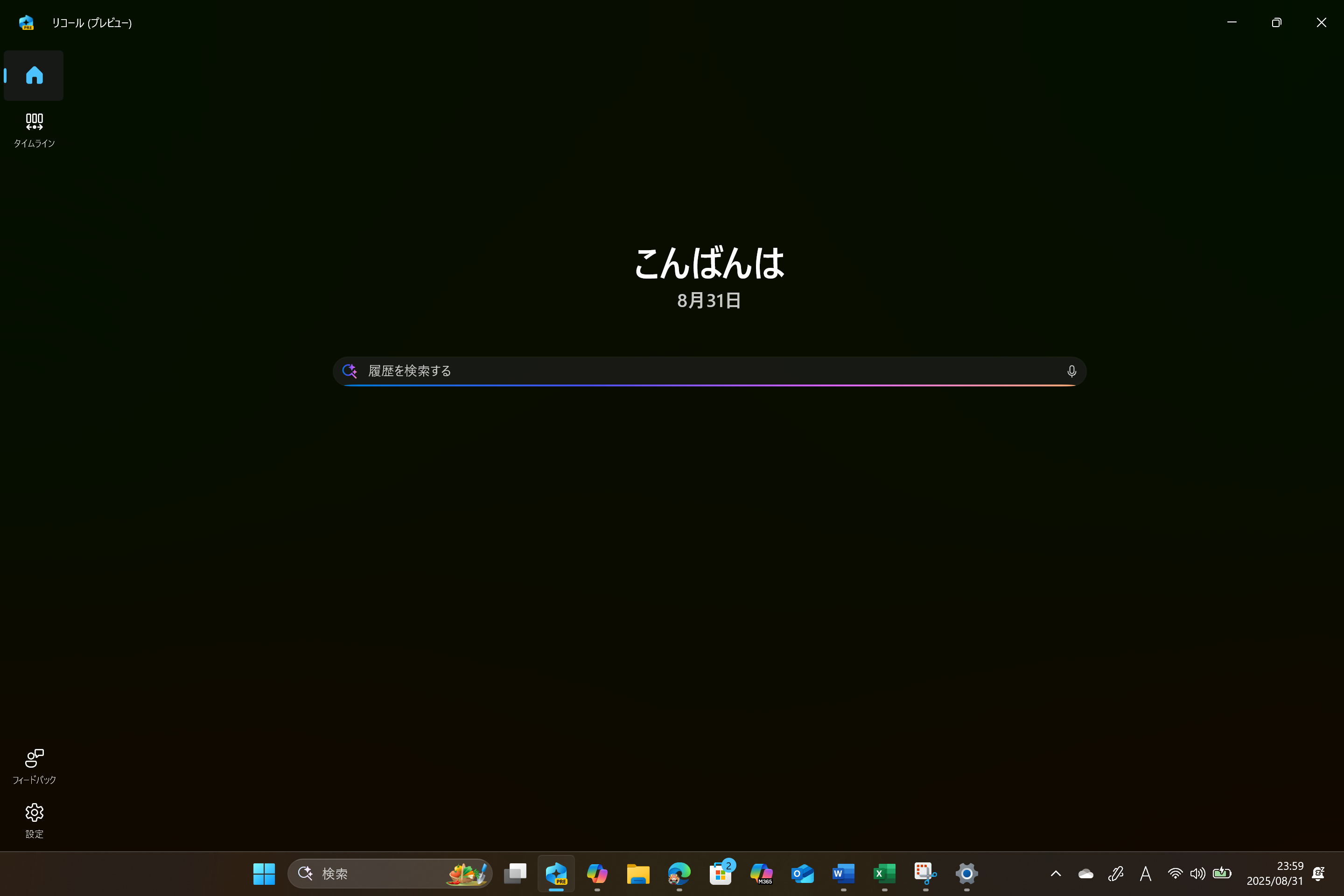Expand hidden system tray icons chevron

(1056, 873)
